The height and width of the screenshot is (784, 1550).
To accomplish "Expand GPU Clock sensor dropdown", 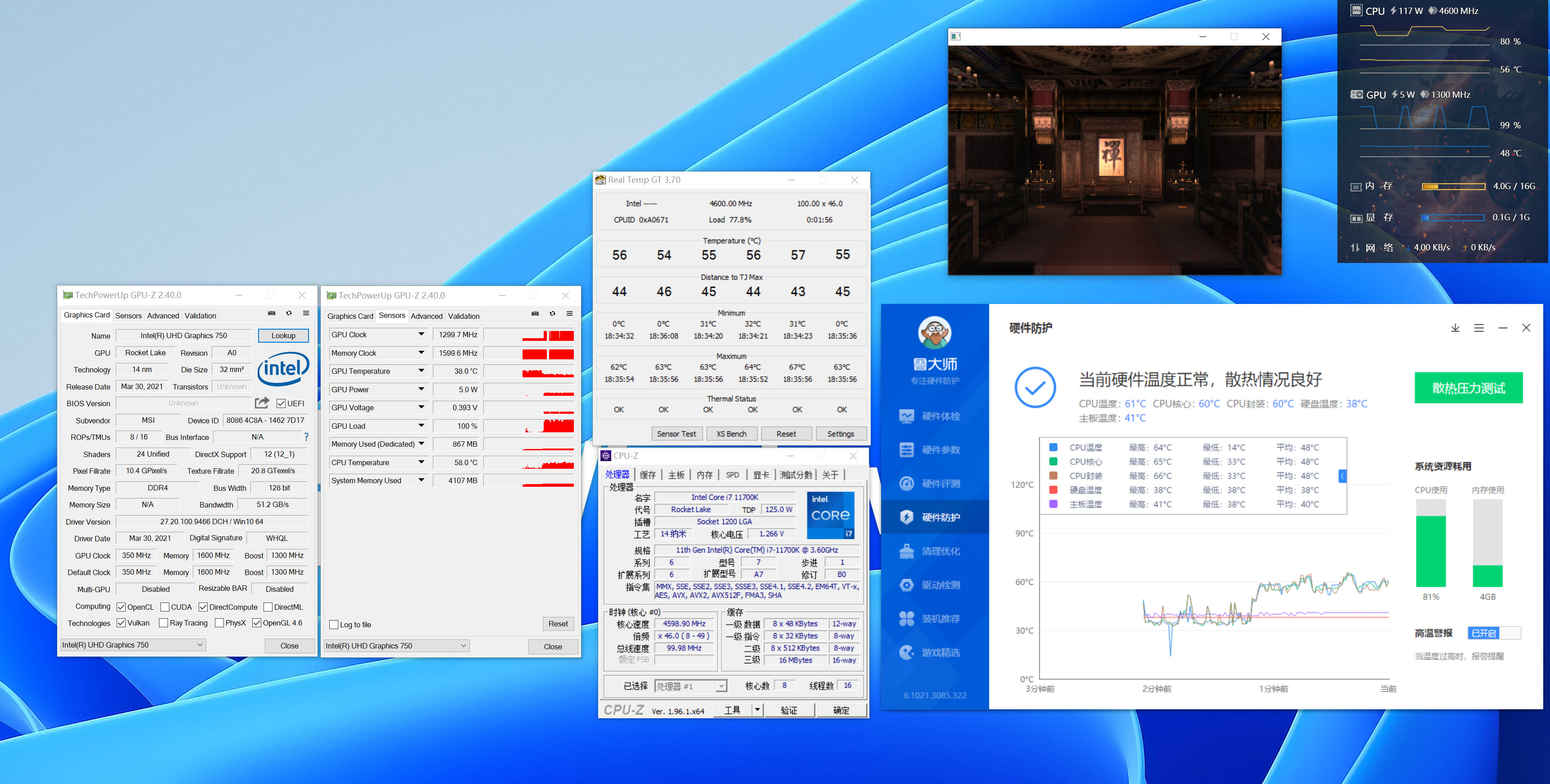I will (x=421, y=335).
